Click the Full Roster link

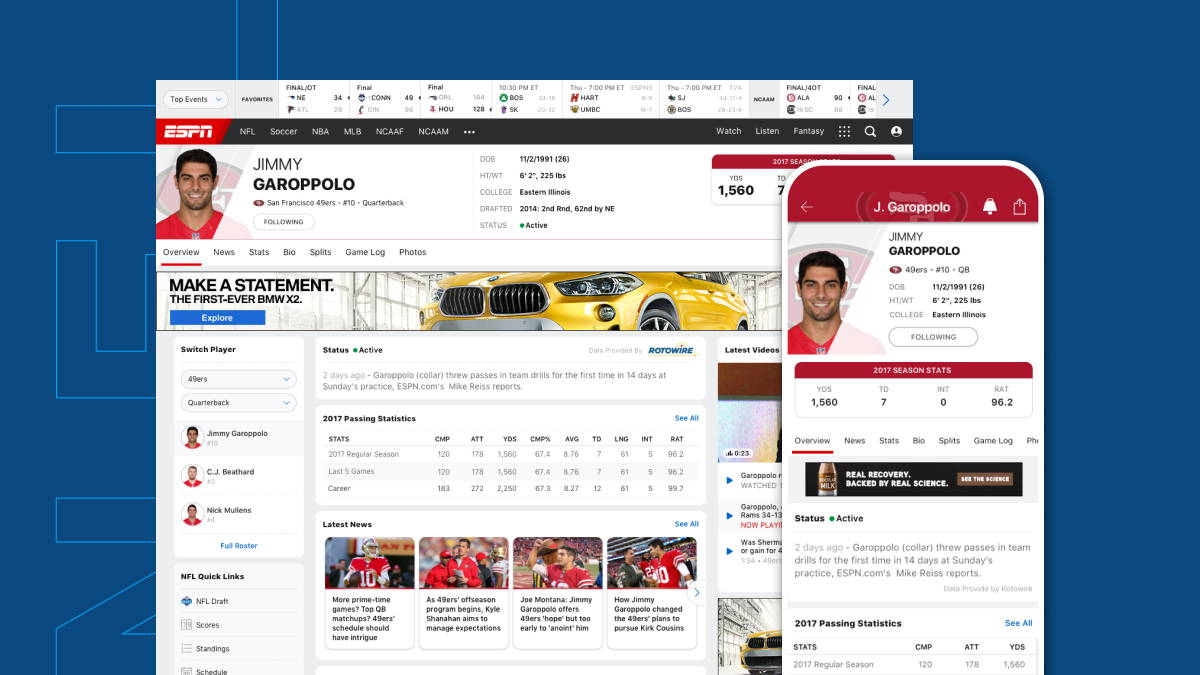click(239, 546)
